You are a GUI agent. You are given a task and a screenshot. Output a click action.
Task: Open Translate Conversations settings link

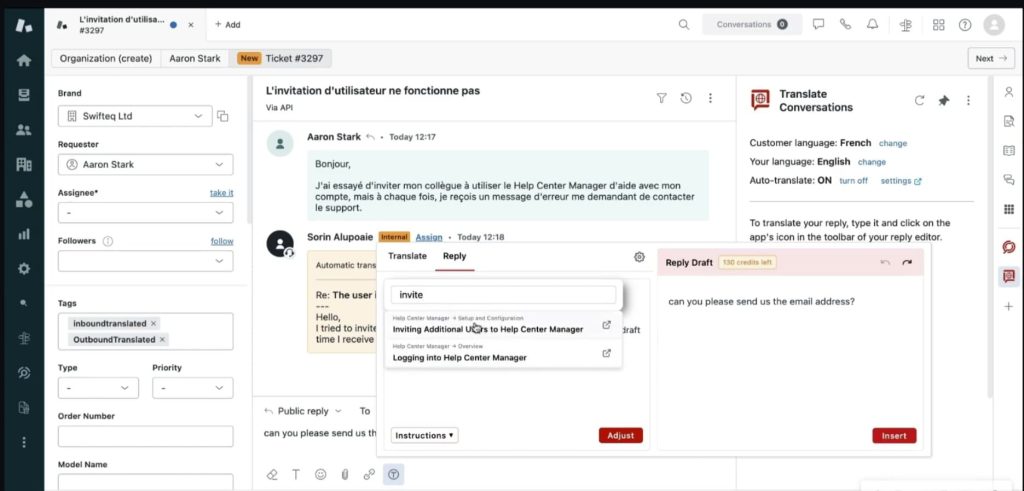[x=901, y=181]
